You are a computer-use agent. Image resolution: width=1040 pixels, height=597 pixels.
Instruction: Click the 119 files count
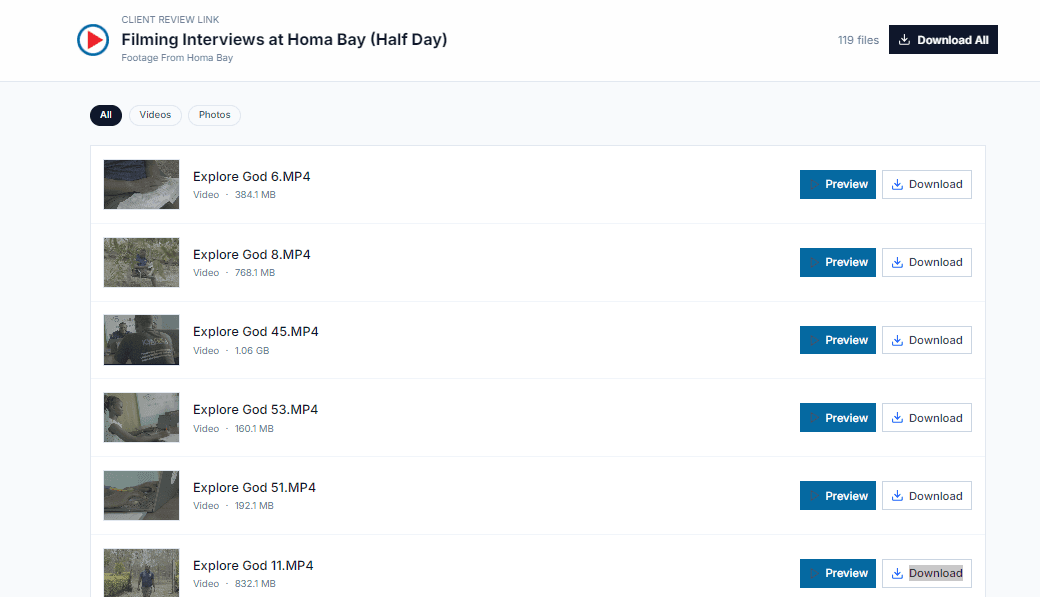tap(858, 40)
